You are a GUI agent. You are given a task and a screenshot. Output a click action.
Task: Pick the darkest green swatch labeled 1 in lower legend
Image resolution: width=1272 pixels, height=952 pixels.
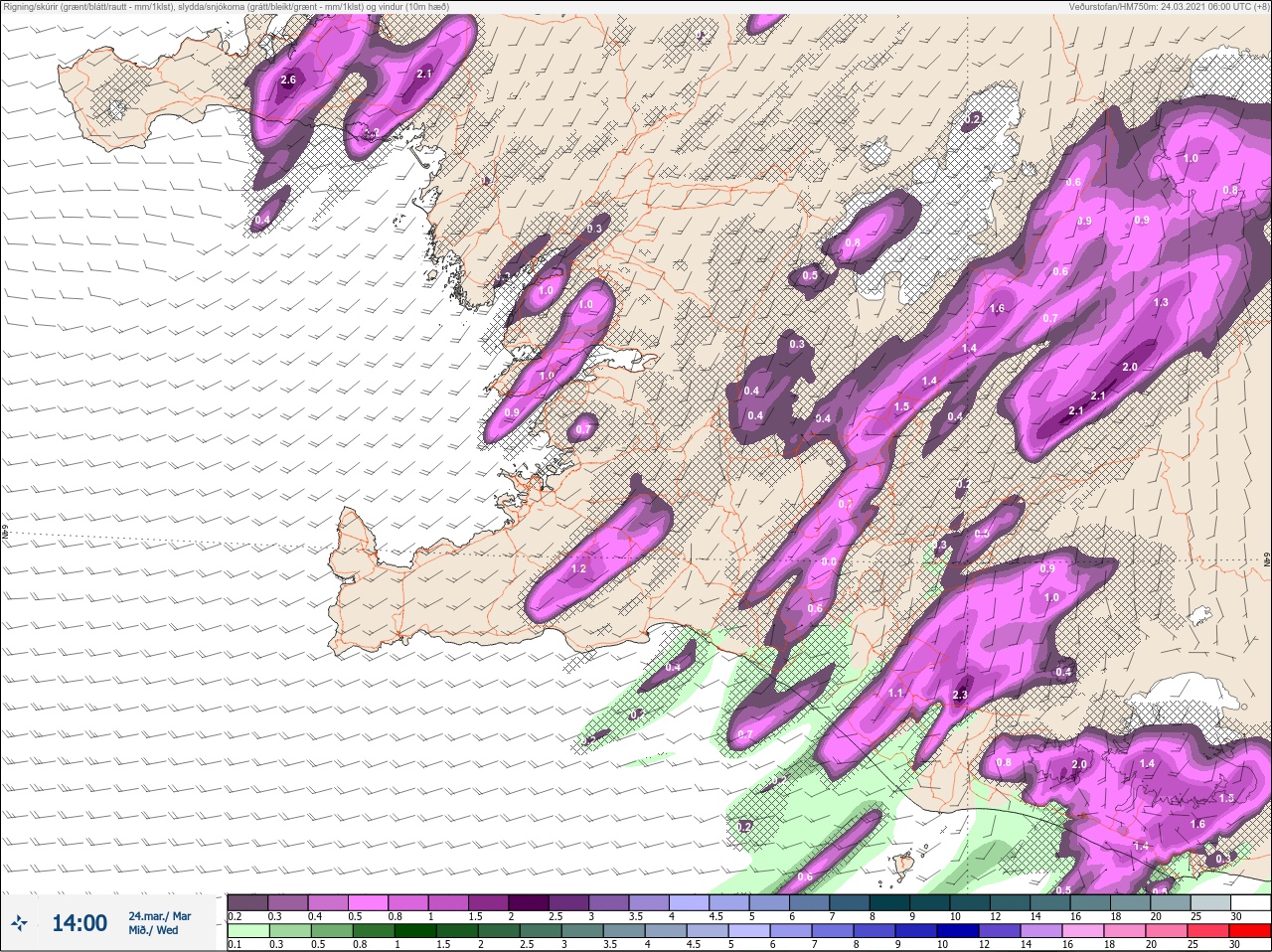415,931
